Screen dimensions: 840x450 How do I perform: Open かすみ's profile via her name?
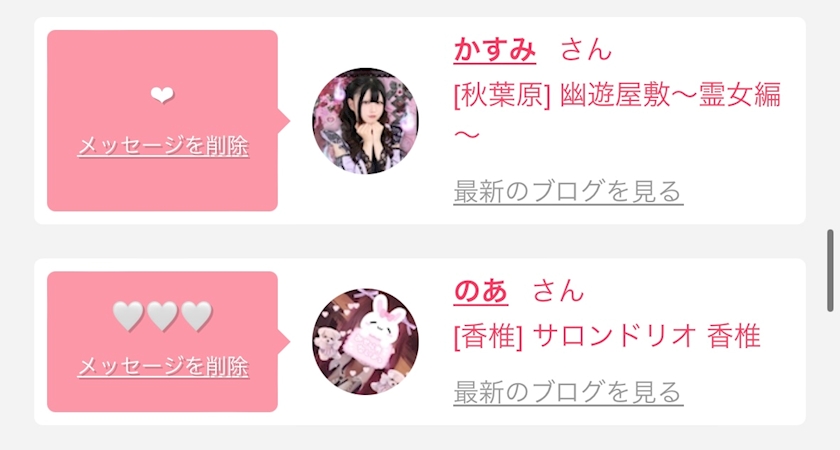494,50
